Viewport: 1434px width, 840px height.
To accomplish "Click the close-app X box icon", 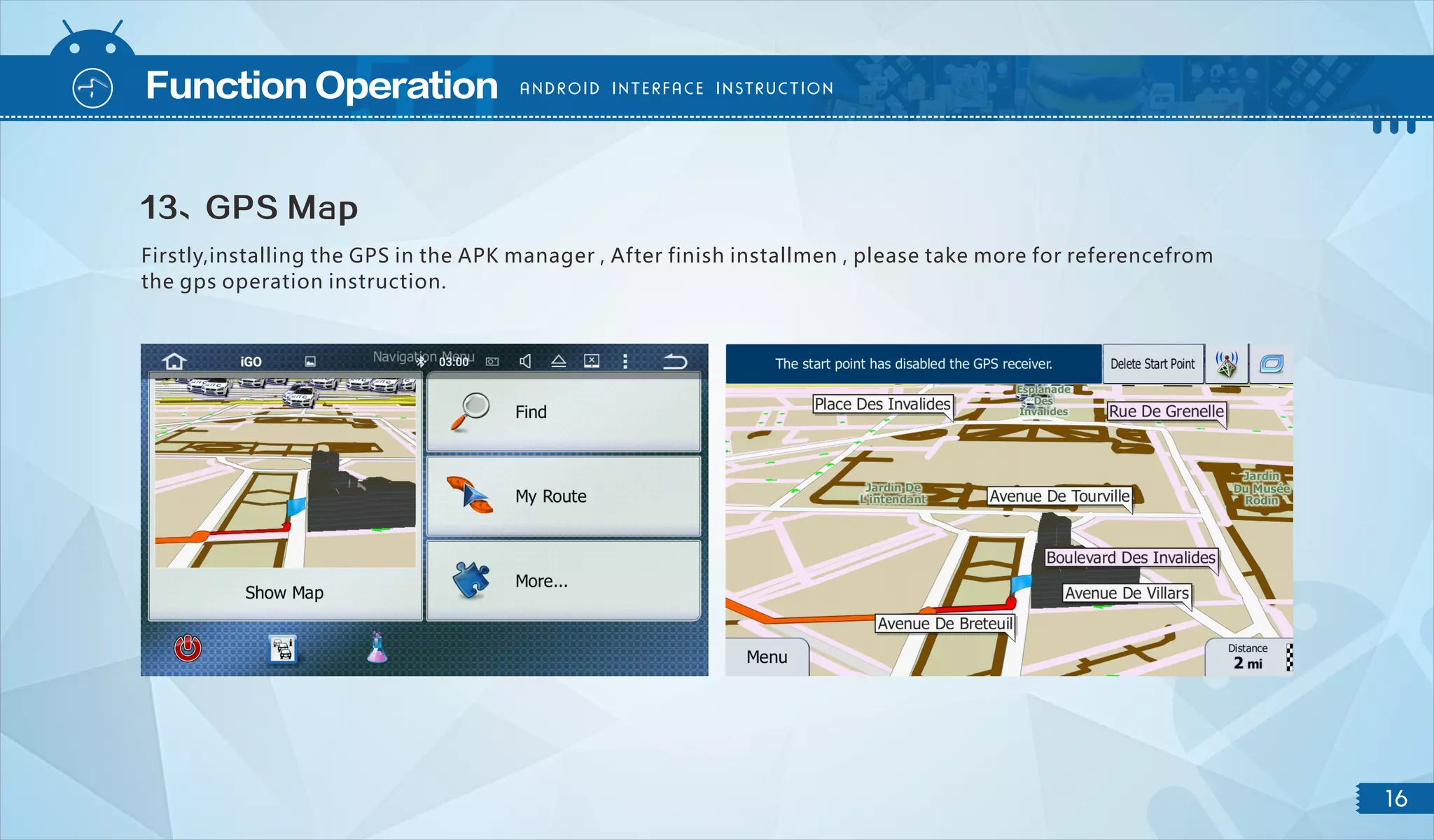I will pyautogui.click(x=592, y=361).
